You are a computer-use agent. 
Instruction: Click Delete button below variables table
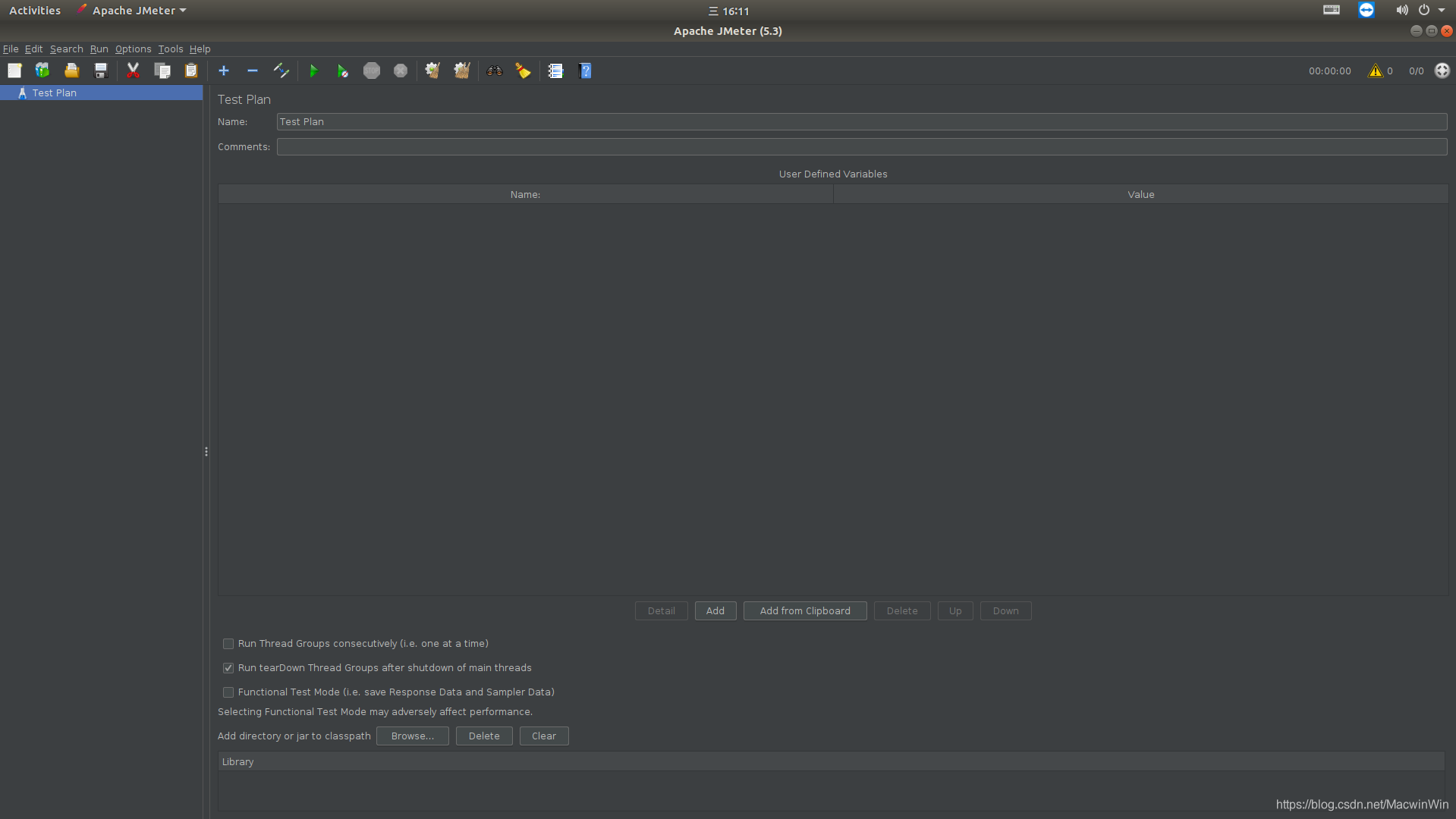[902, 611]
